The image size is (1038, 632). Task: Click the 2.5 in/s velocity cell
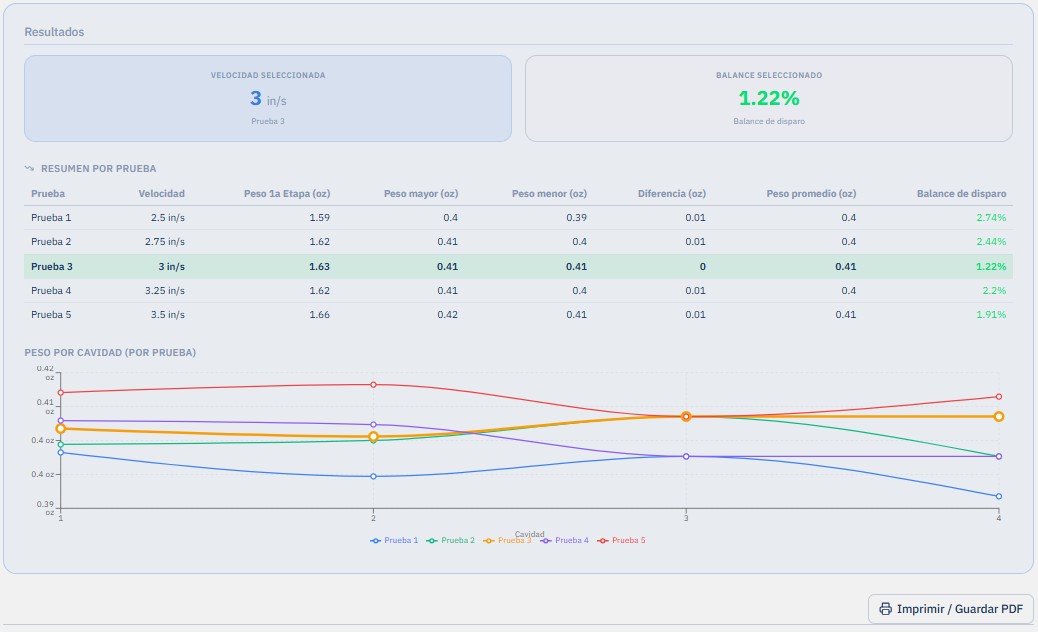tap(167, 218)
